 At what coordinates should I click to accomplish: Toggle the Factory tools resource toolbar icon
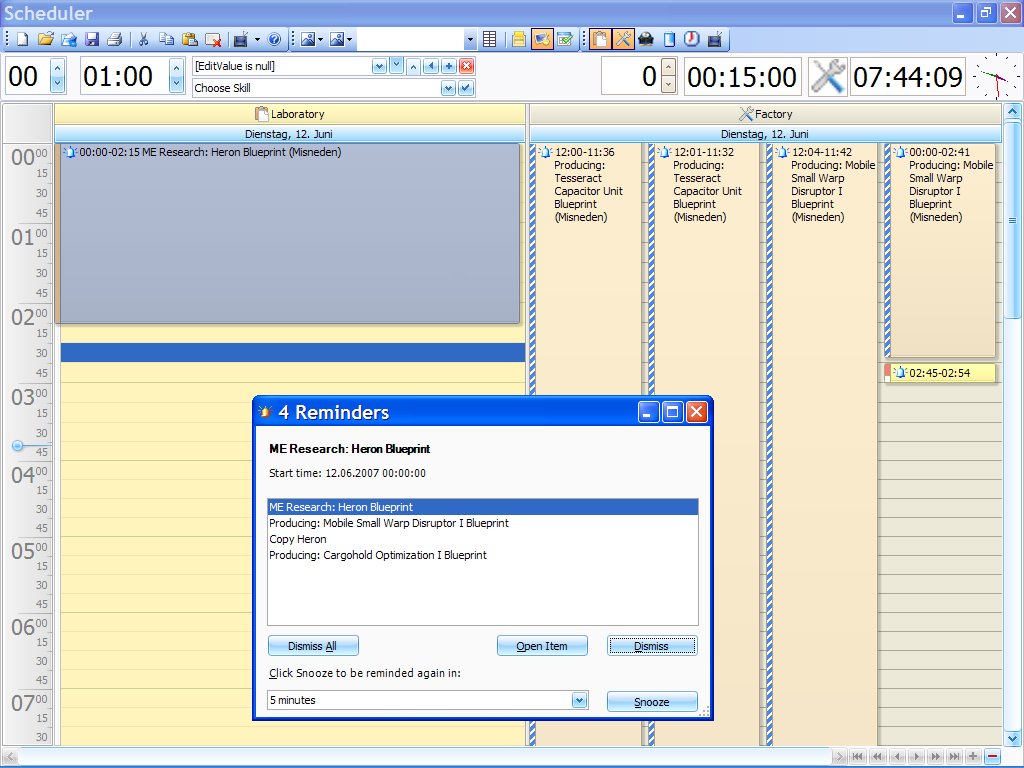(x=624, y=40)
